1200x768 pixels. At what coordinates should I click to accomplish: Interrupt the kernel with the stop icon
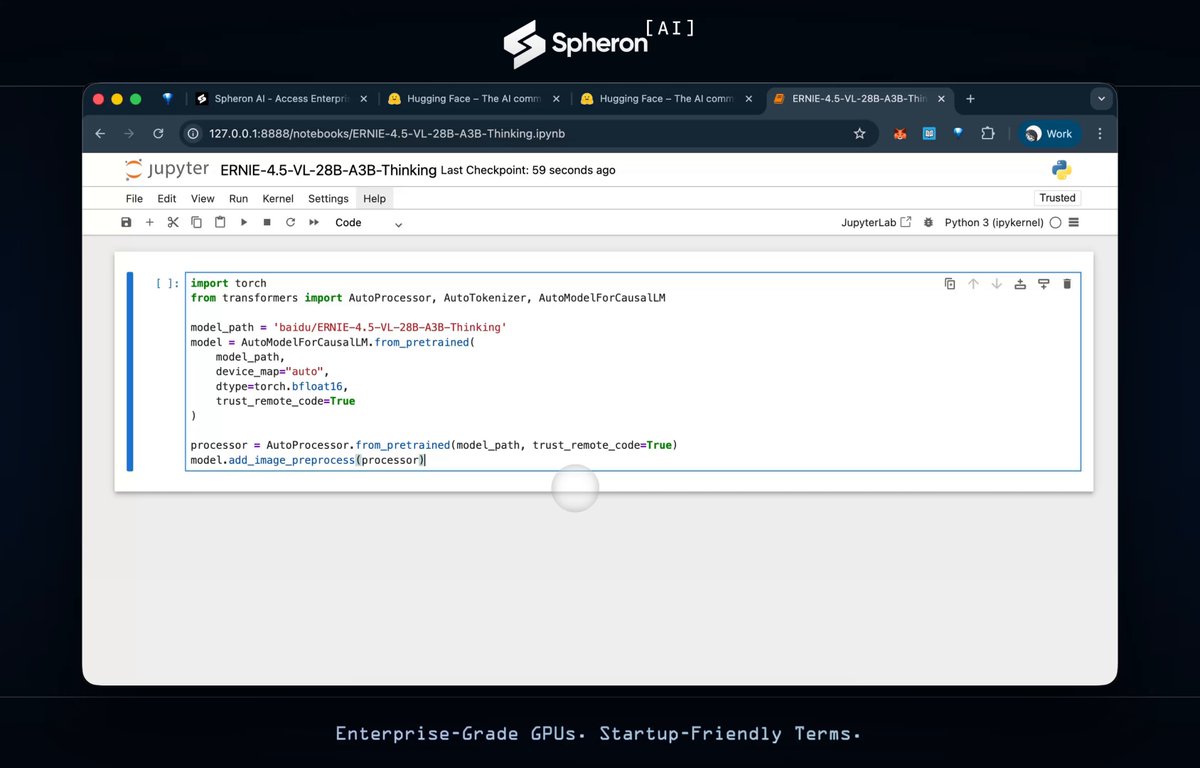(x=267, y=222)
